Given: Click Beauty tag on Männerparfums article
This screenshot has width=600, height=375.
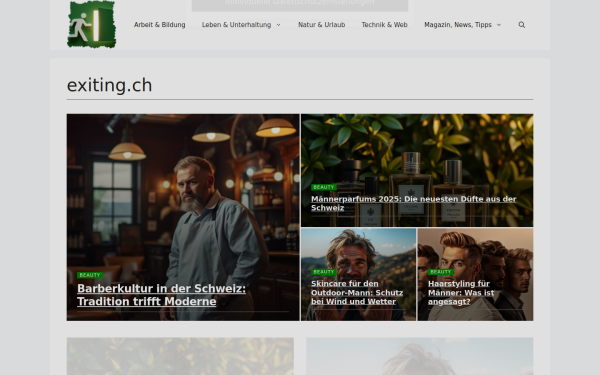Looking at the screenshot, I should 324,187.
